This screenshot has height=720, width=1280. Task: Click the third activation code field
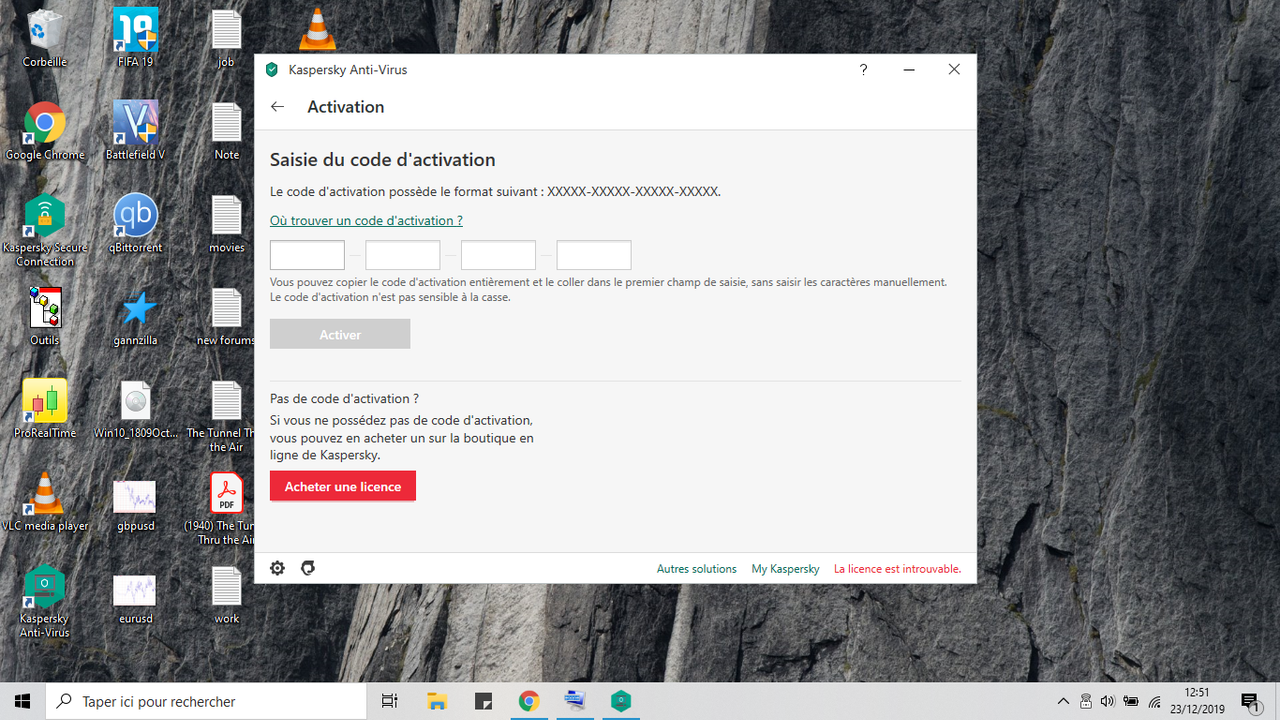(498, 255)
